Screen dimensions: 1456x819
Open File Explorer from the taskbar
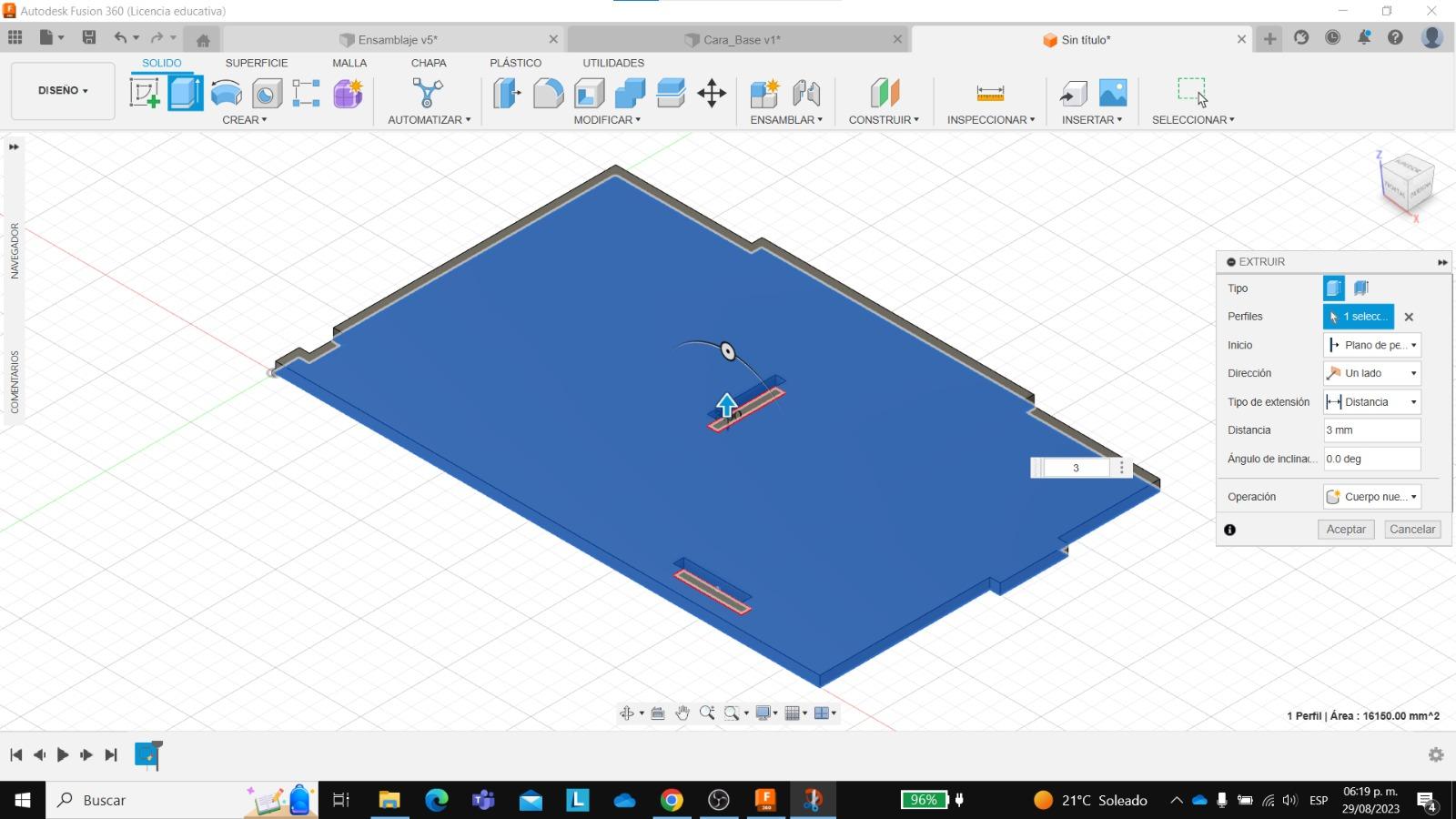coord(389,800)
